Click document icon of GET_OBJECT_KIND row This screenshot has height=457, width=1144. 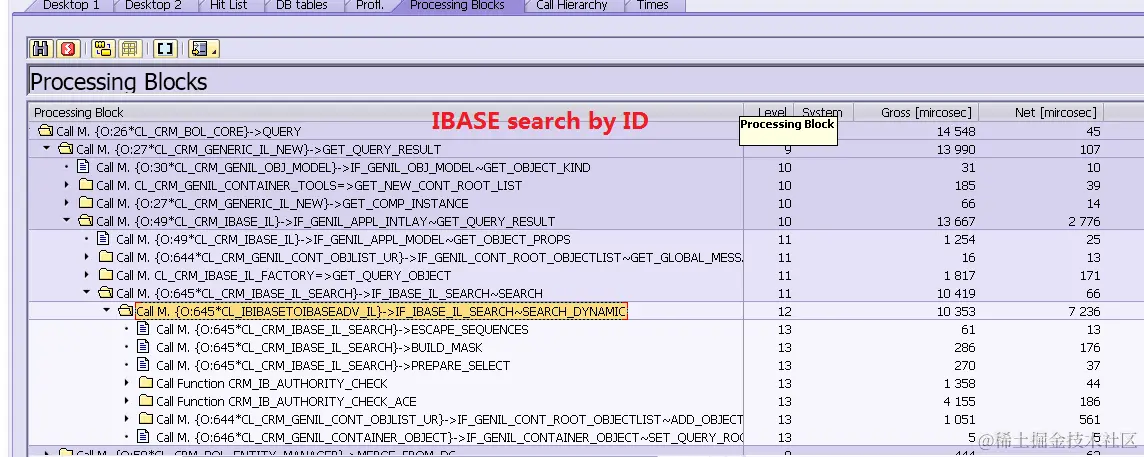click(x=83, y=167)
